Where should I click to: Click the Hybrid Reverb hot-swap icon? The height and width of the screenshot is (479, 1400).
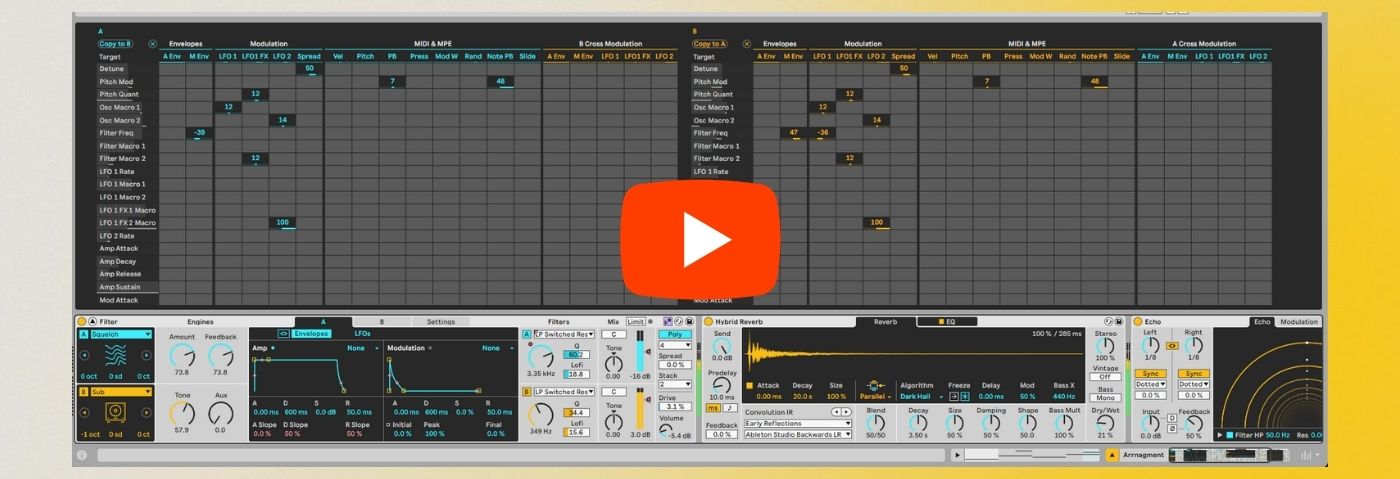[1108, 321]
